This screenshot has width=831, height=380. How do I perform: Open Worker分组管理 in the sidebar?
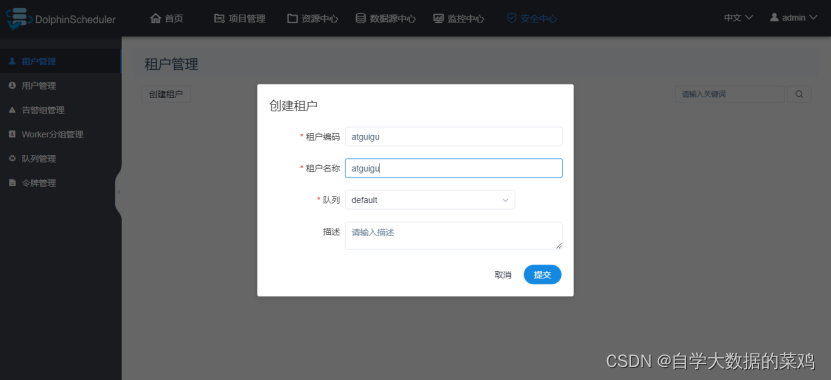pos(60,135)
